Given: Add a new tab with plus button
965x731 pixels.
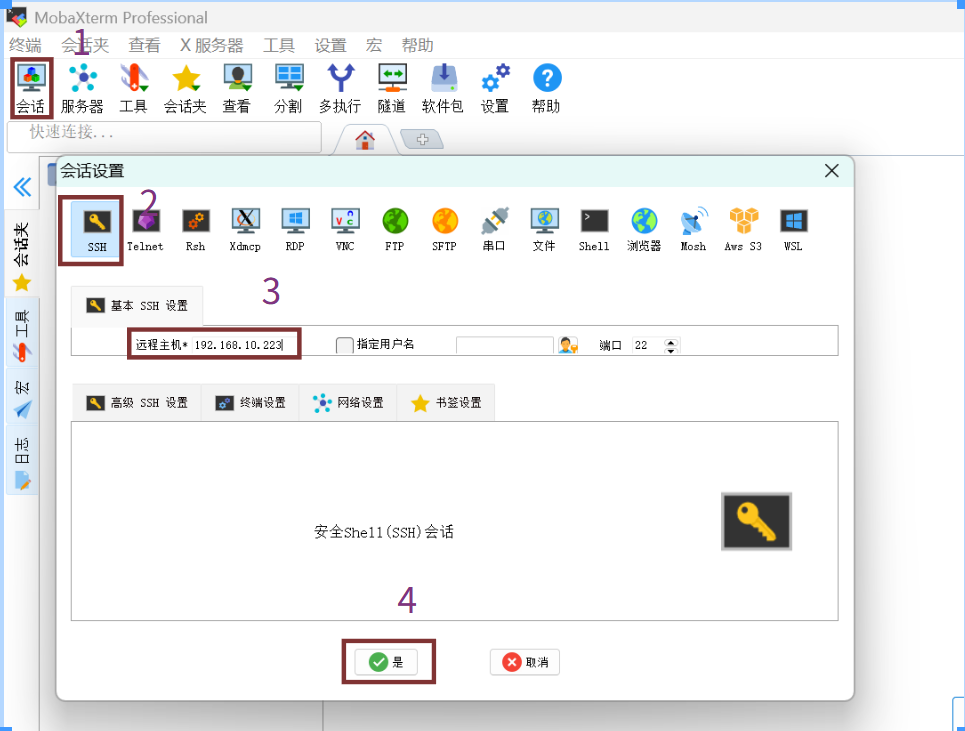Looking at the screenshot, I should (x=422, y=140).
